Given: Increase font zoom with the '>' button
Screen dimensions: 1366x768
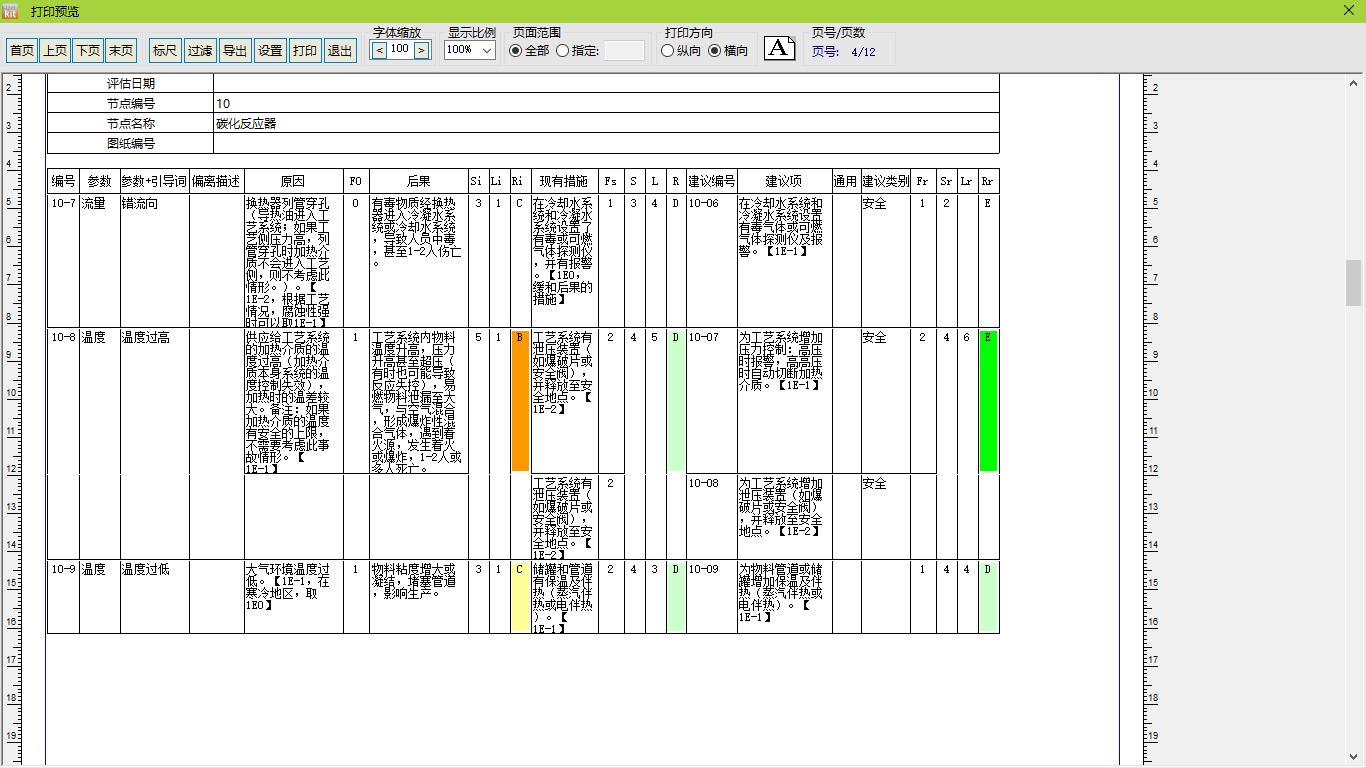Looking at the screenshot, I should 421,50.
